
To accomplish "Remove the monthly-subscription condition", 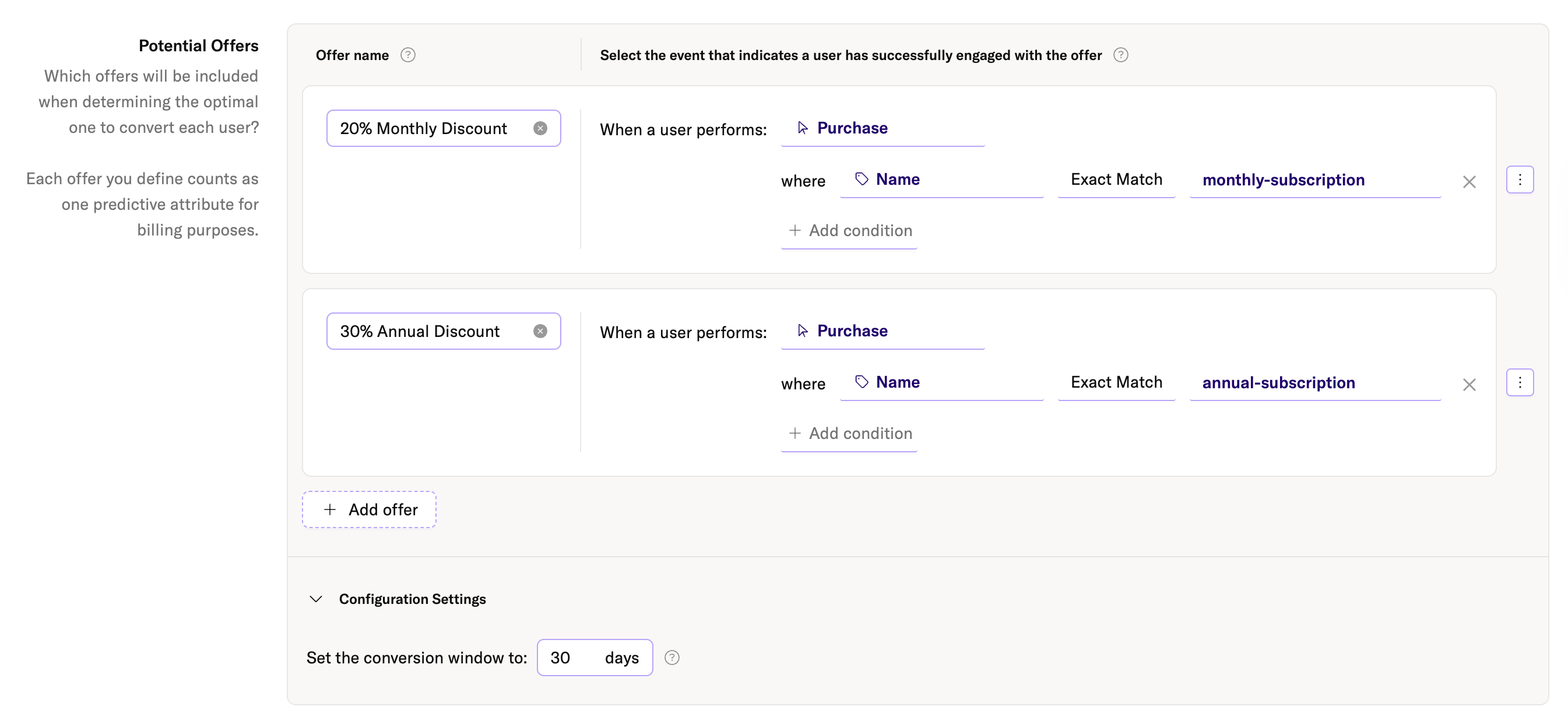I will pos(1469,181).
